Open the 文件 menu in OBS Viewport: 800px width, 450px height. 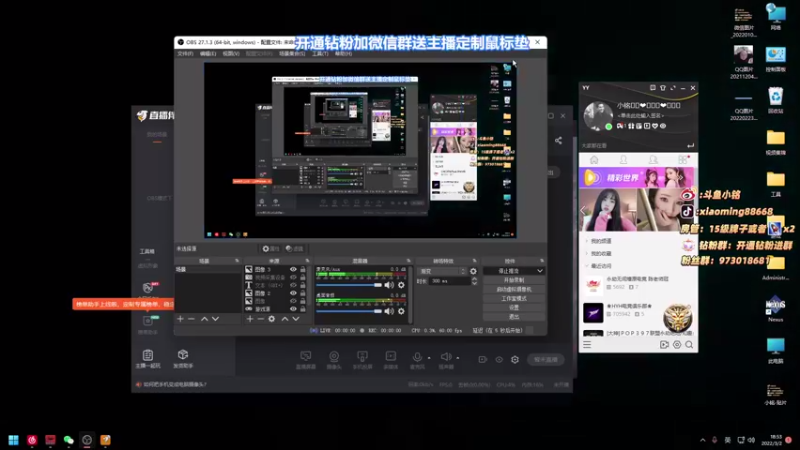tap(185, 54)
